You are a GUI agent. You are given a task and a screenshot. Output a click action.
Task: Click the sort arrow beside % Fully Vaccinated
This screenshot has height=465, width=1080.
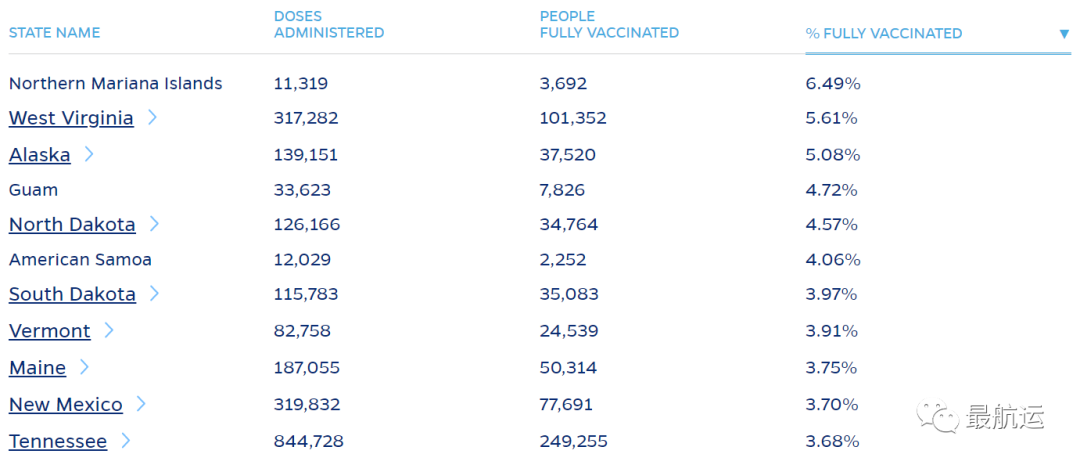click(1064, 34)
